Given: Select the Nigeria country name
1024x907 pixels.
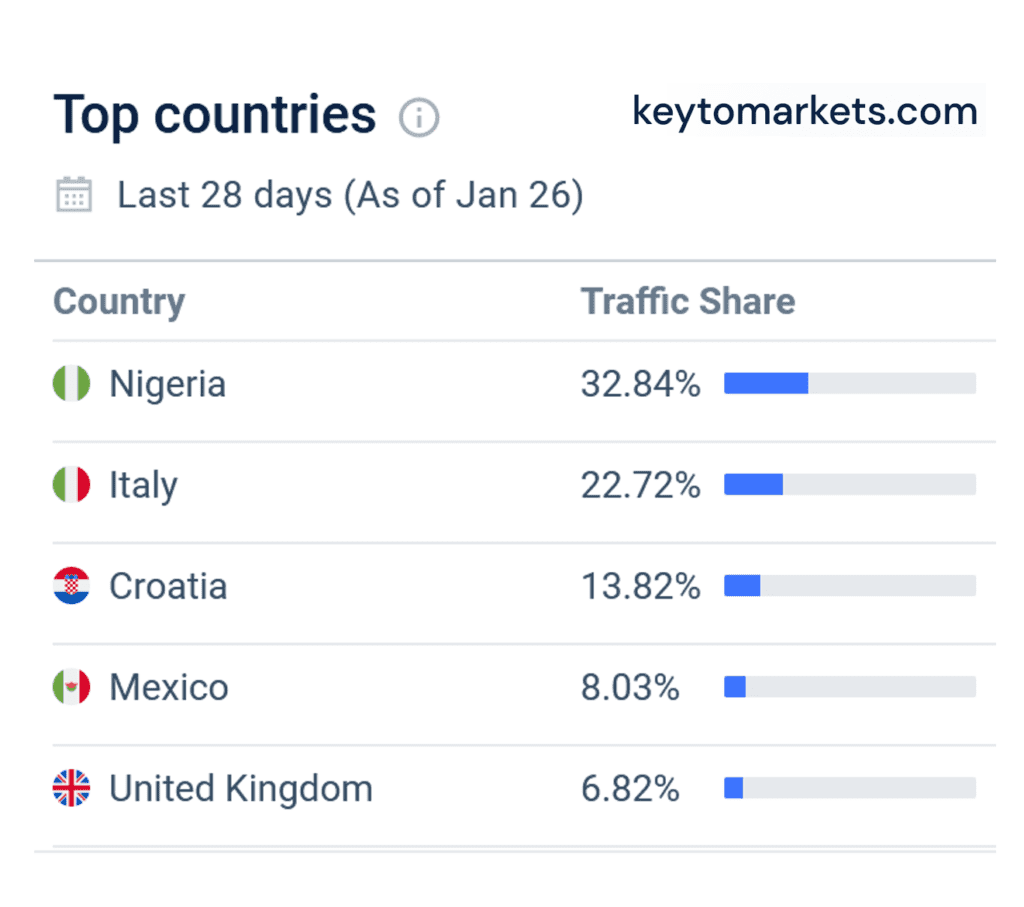Looking at the screenshot, I should [167, 384].
